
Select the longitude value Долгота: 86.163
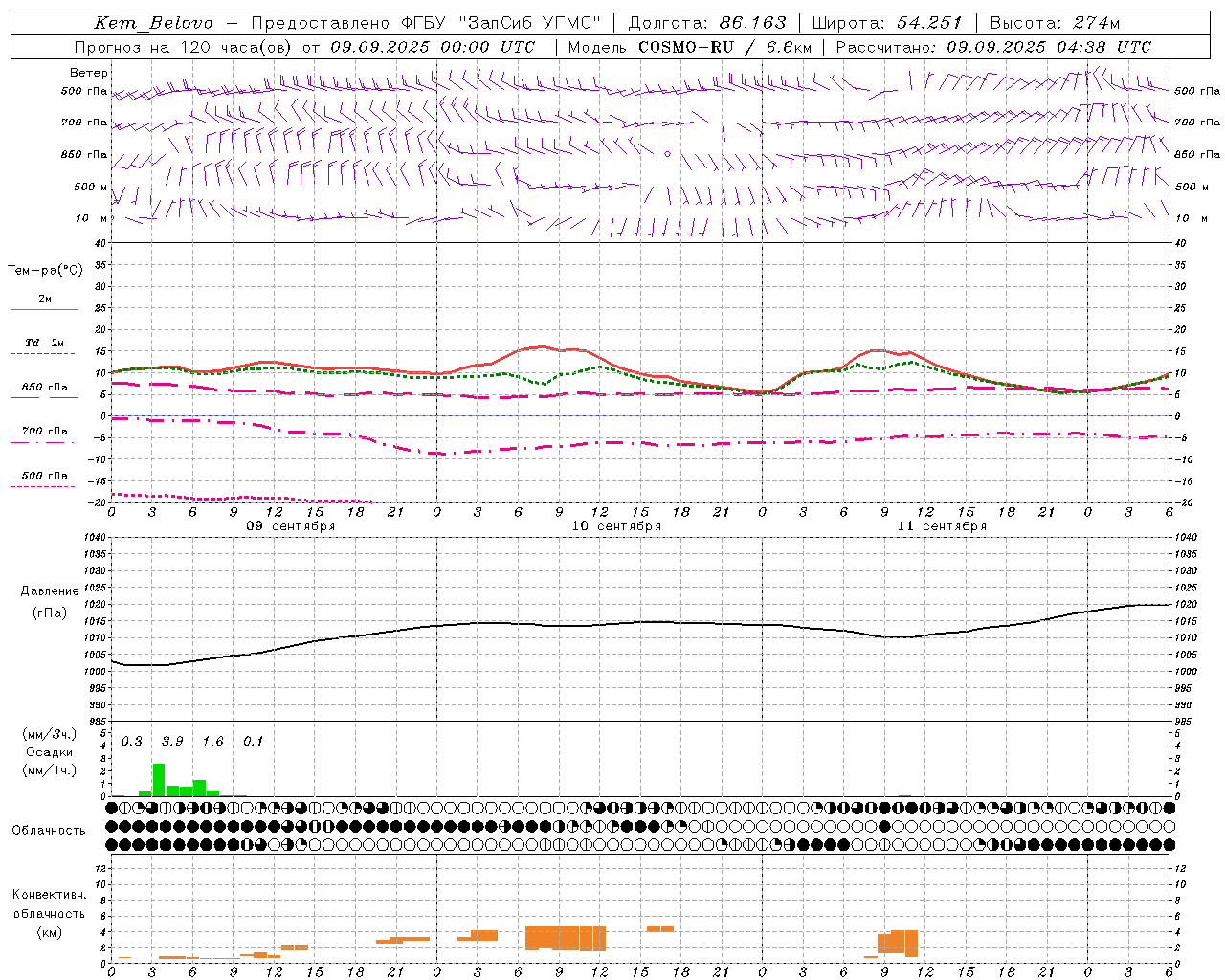707,23
